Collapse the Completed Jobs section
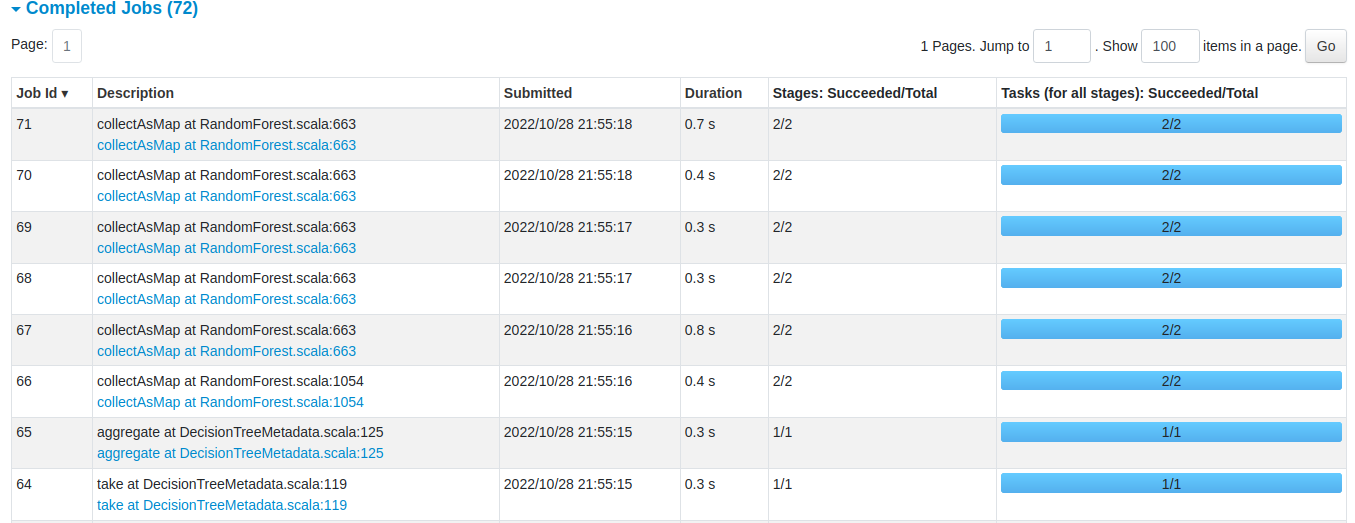Image resolution: width=1355 pixels, height=523 pixels. click(x=104, y=9)
